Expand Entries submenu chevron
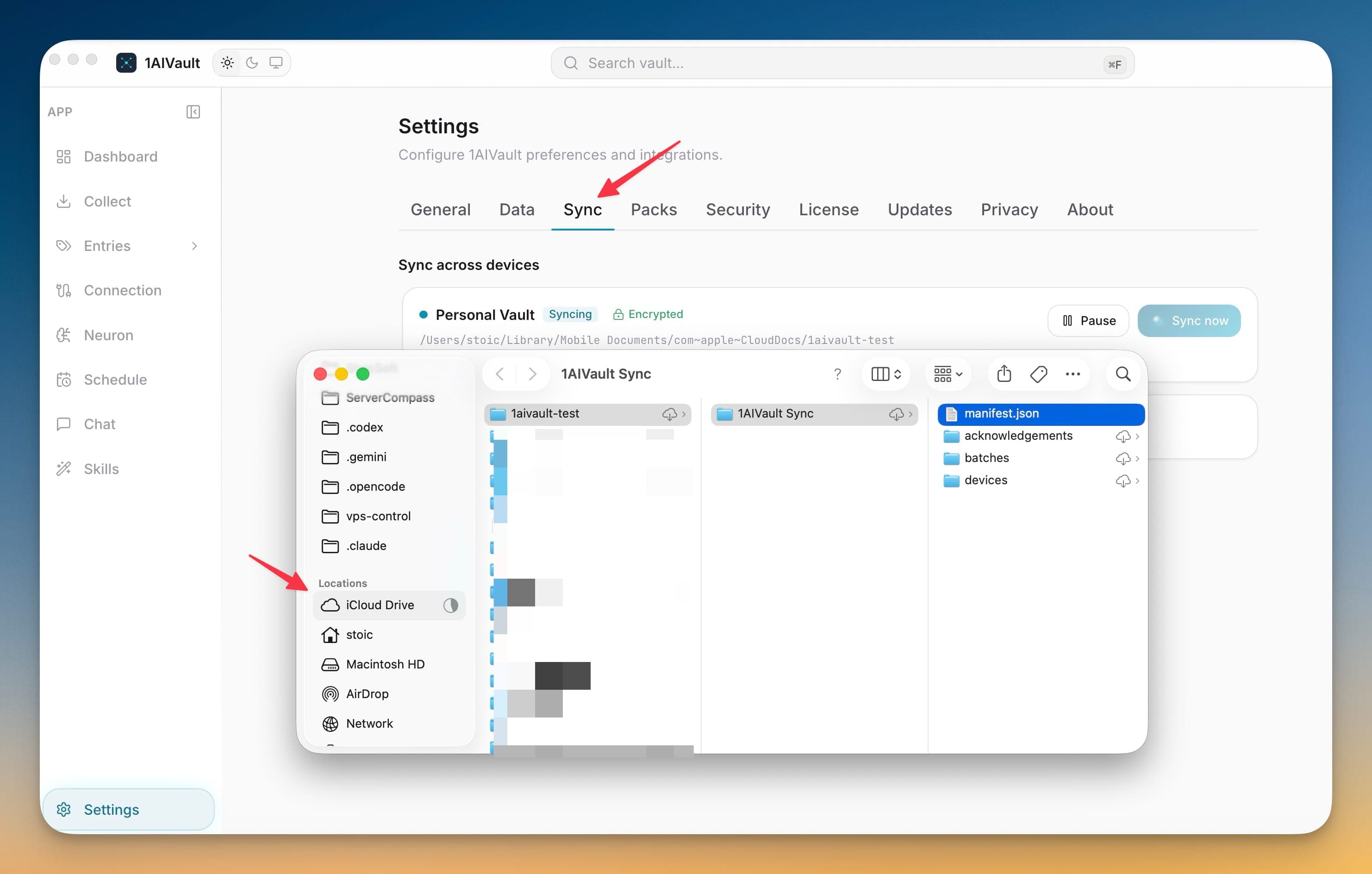The width and height of the screenshot is (1372, 874). pos(194,245)
